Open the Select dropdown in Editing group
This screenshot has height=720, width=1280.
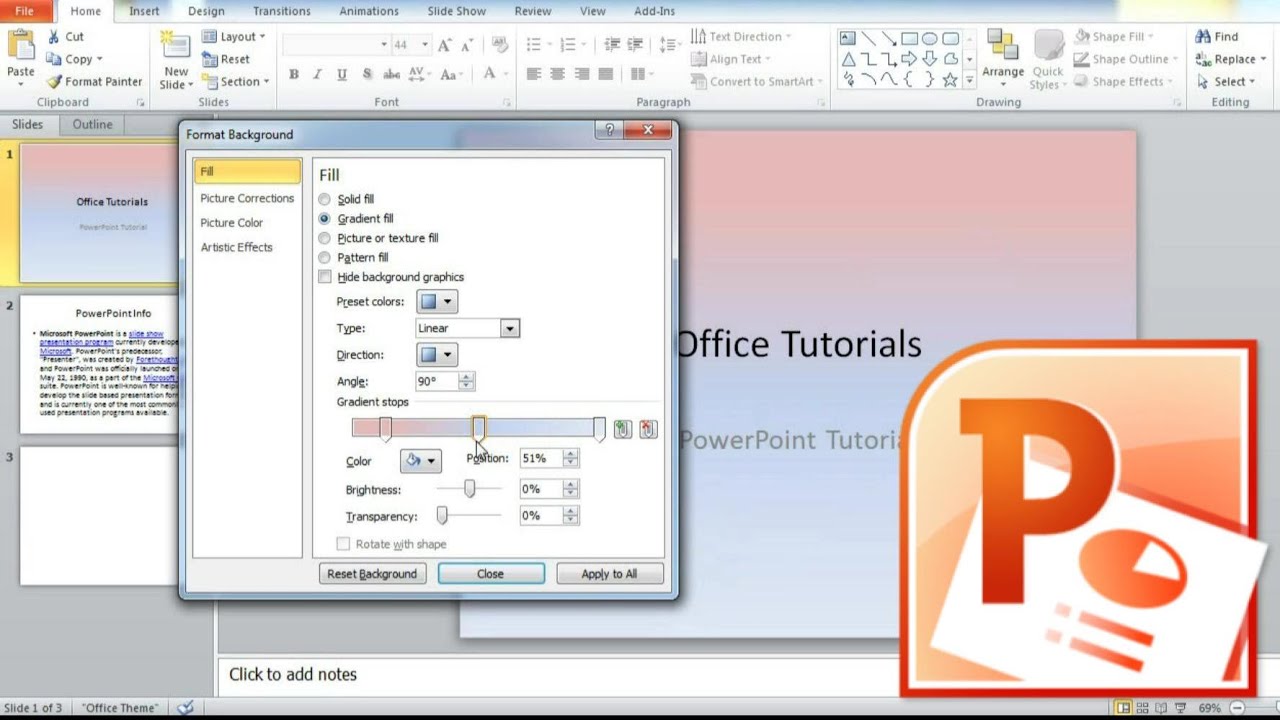tap(1226, 82)
